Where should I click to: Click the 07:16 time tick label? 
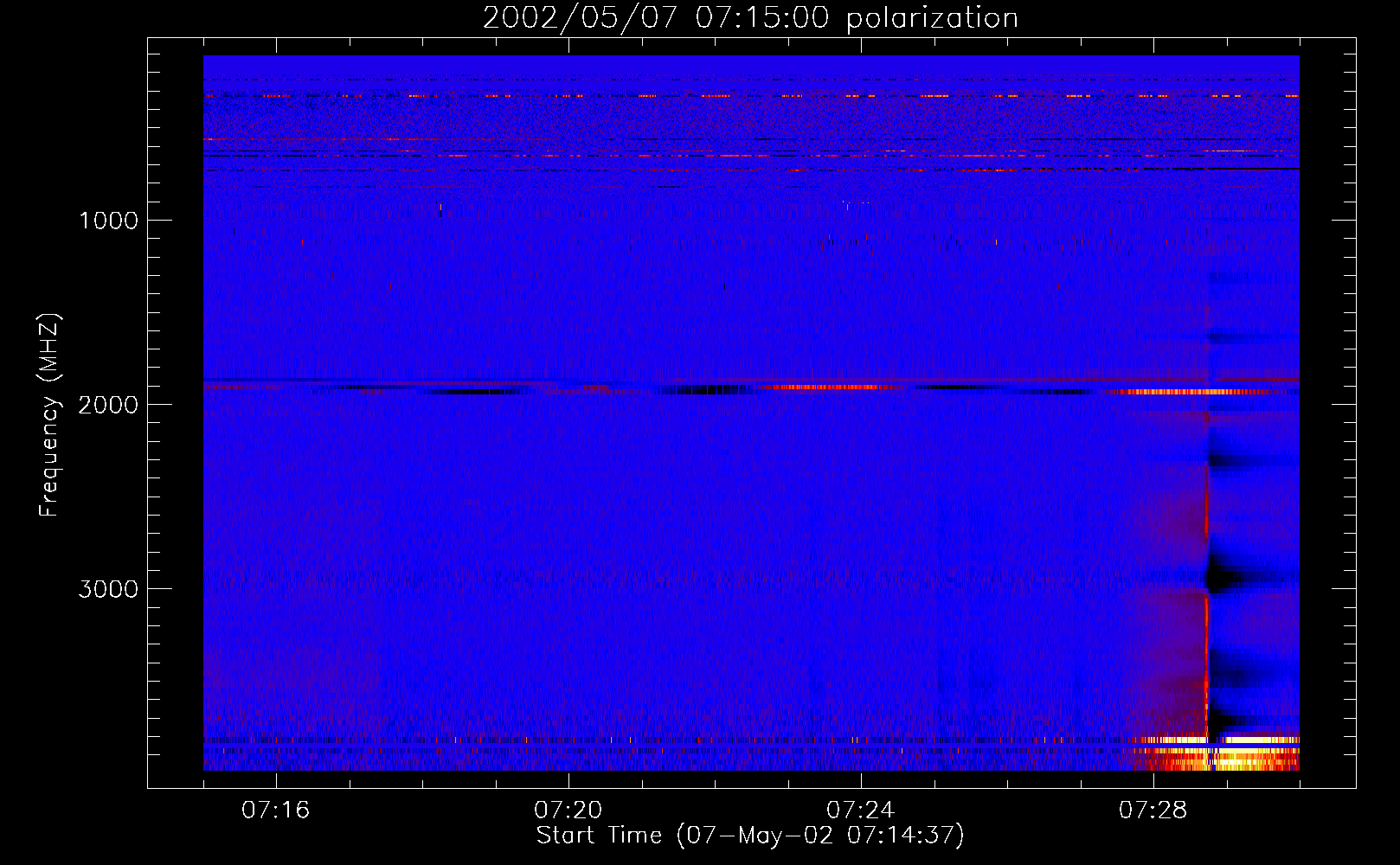tap(276, 811)
